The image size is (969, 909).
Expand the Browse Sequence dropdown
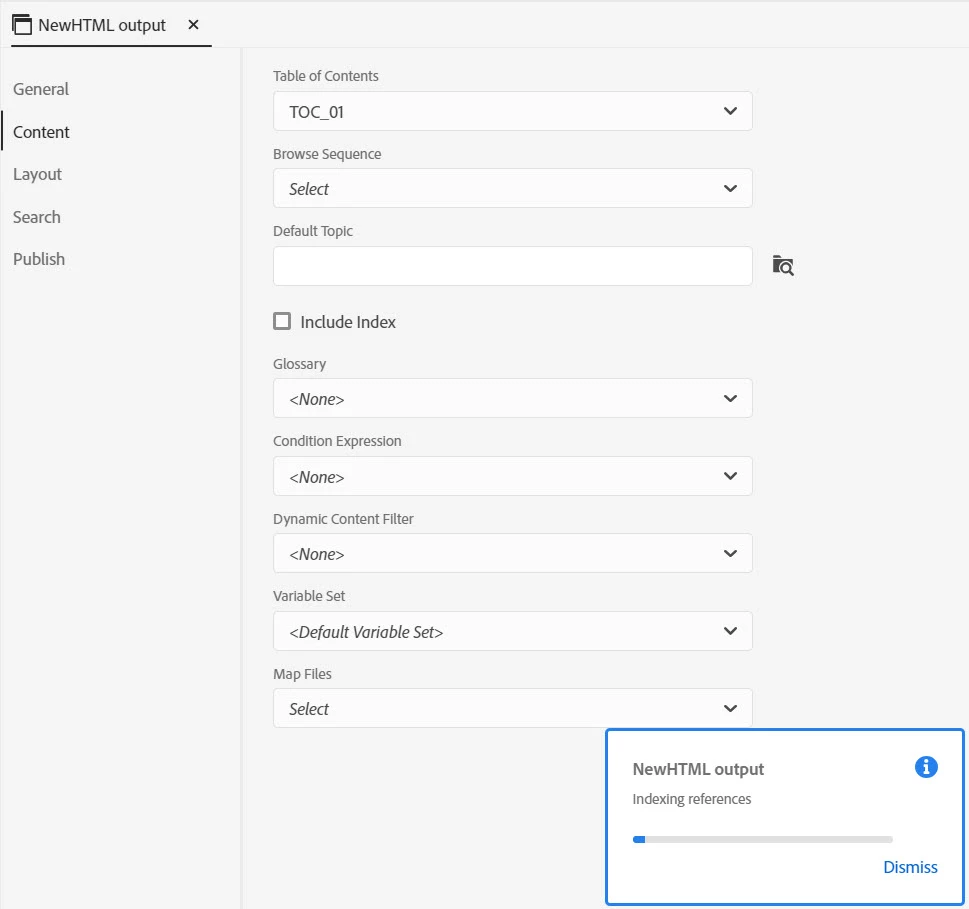coord(512,189)
